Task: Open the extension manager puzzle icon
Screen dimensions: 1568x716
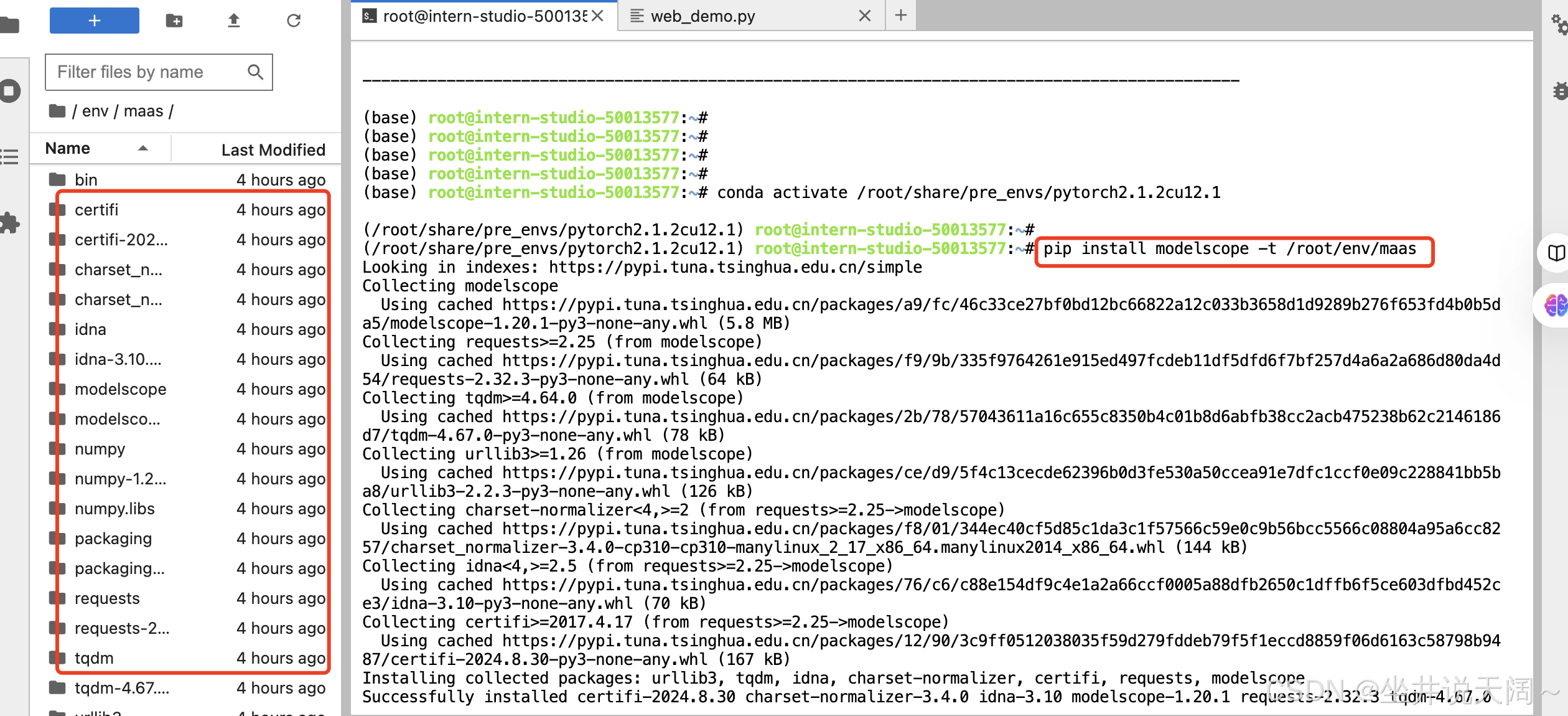Action: point(9,223)
